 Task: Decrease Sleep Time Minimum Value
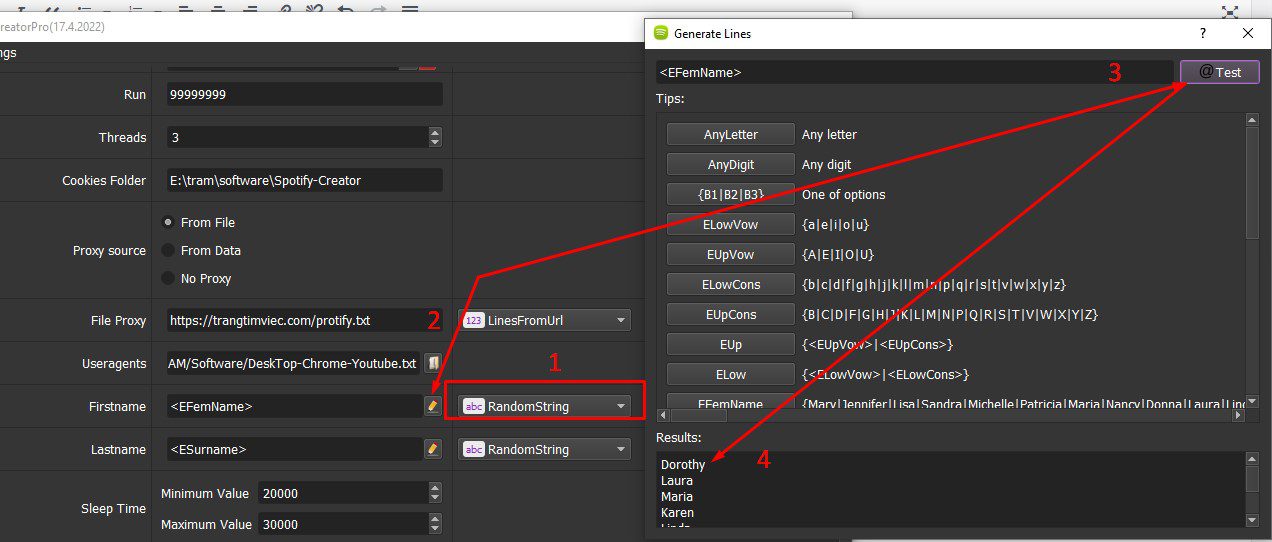pyautogui.click(x=434, y=498)
